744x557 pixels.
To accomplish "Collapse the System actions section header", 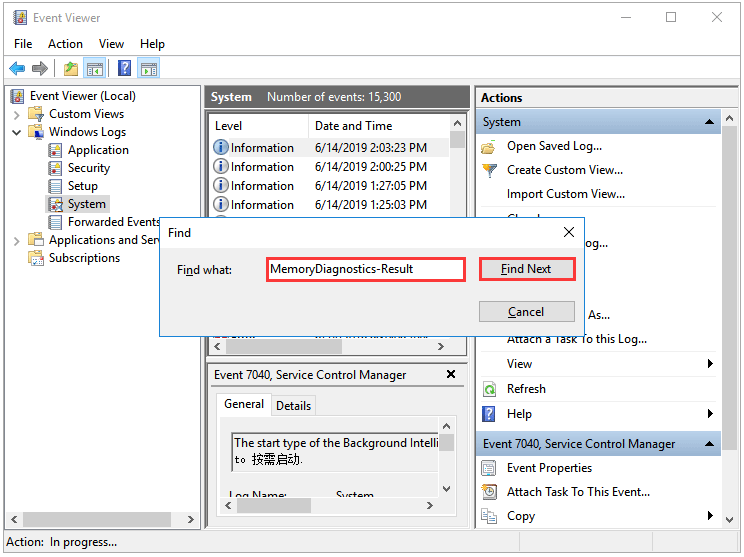I will (709, 122).
